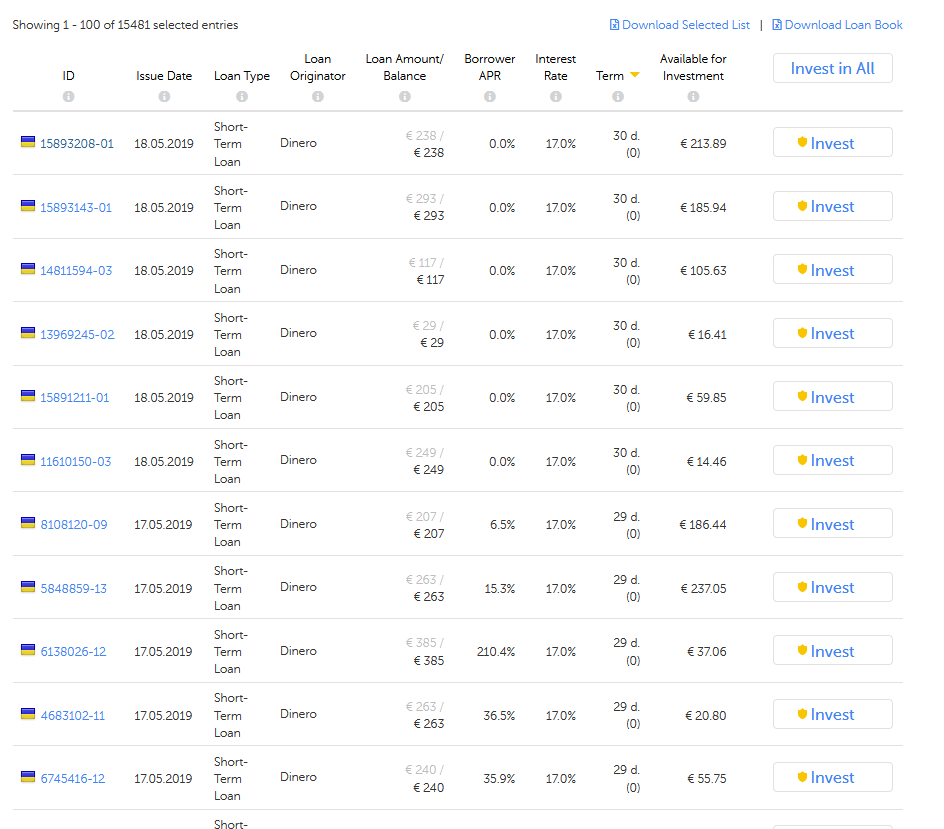
Task: Click the flag icon beside loan 15893208-01
Action: (28, 142)
